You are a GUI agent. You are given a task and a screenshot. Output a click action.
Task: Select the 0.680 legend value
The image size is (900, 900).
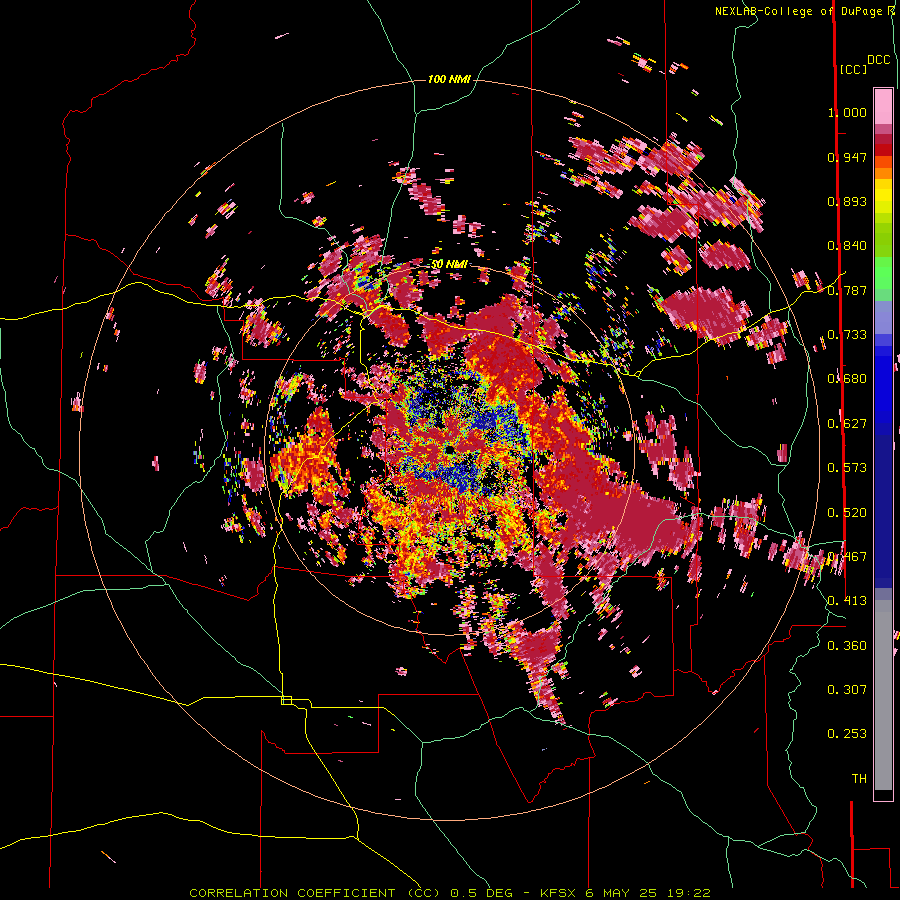847,379
